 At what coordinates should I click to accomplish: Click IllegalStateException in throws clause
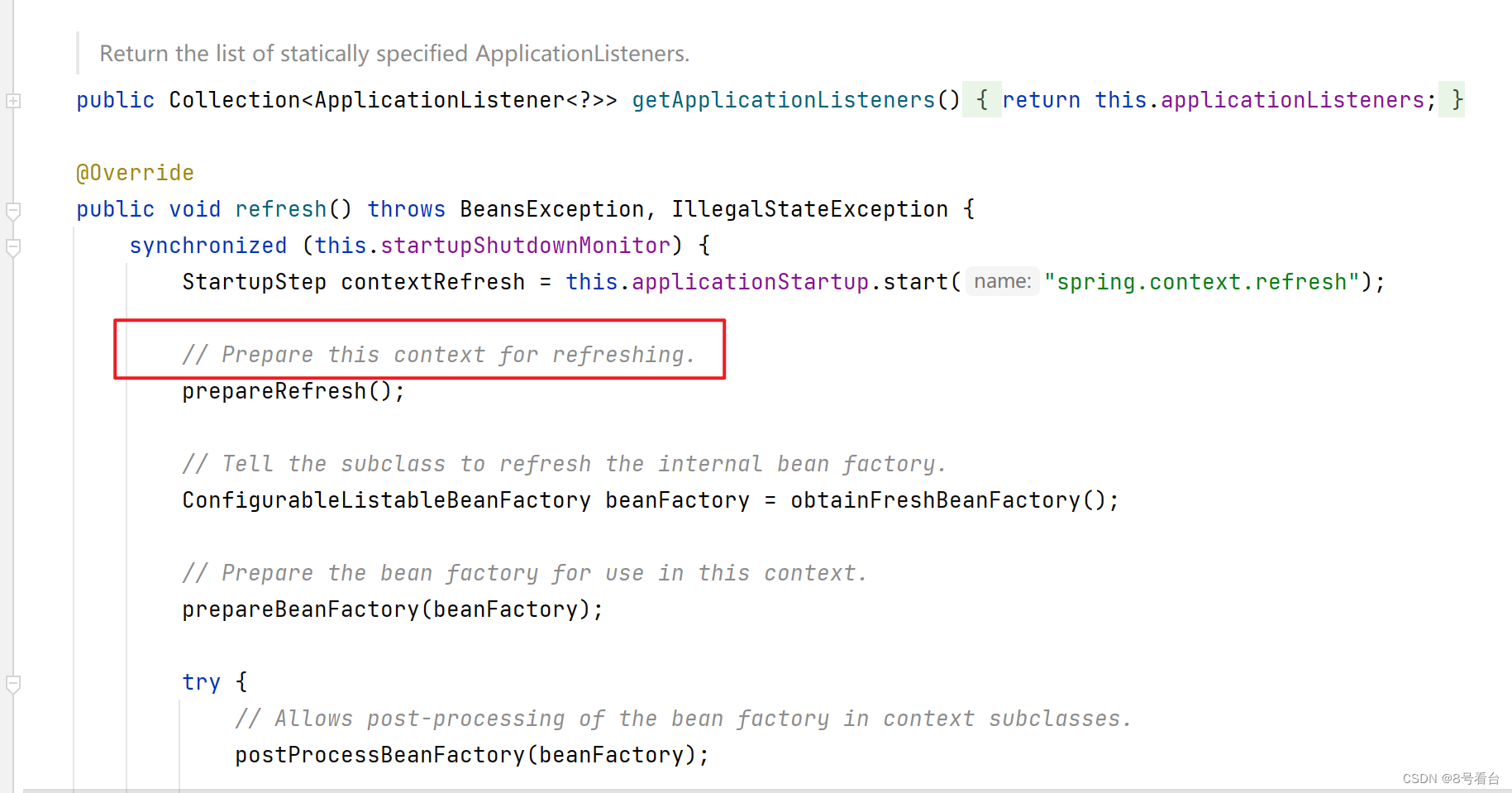[x=809, y=209]
